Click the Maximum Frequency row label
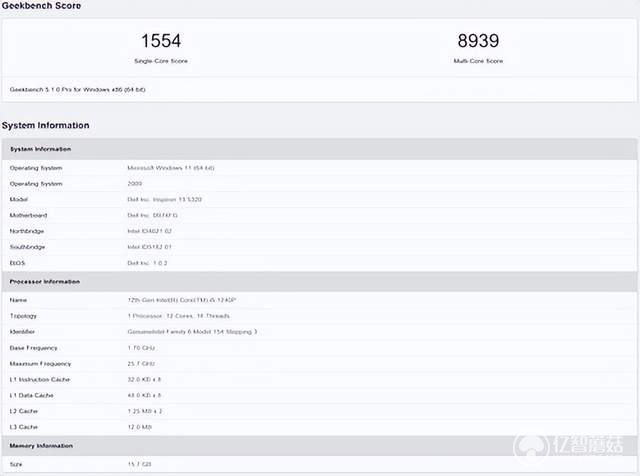Viewport: 640px width, 476px height. coord(40,364)
